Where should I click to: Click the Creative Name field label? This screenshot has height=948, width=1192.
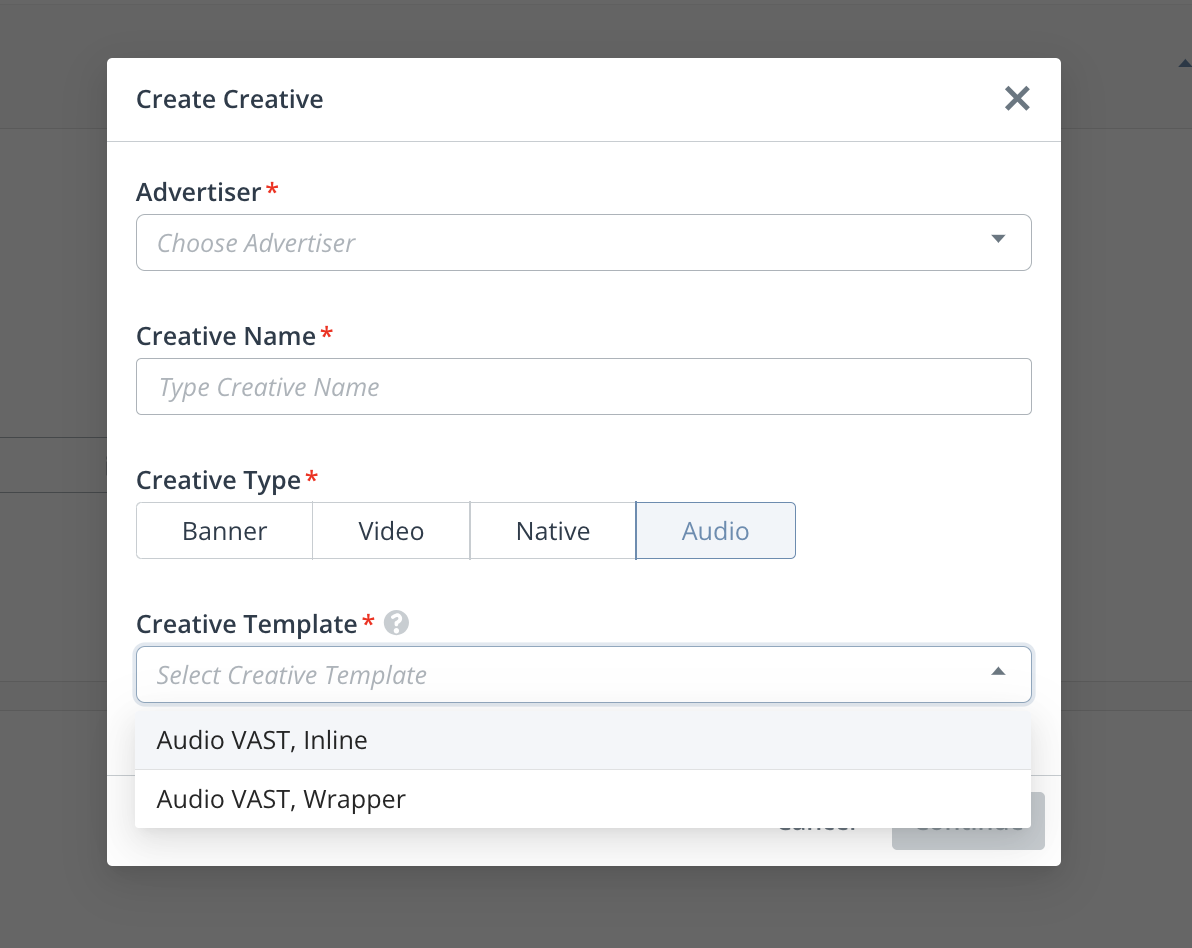point(226,336)
